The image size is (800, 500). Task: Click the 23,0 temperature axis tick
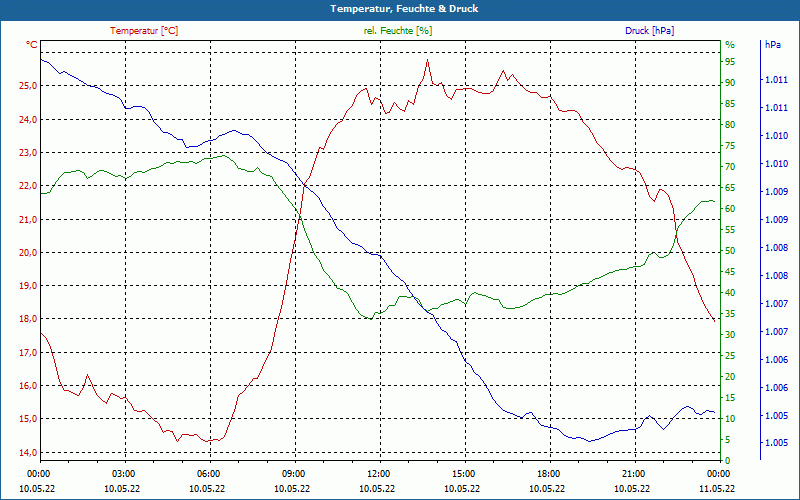[x=28, y=153]
